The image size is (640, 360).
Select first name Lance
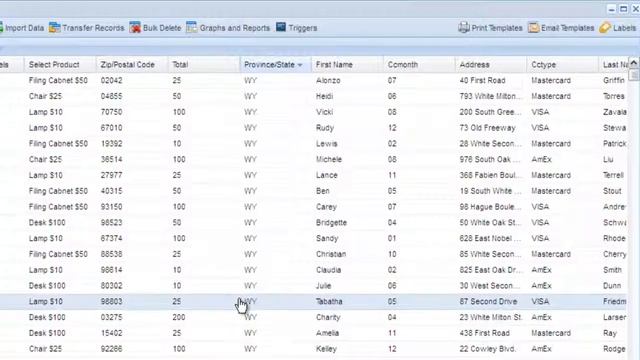point(327,176)
